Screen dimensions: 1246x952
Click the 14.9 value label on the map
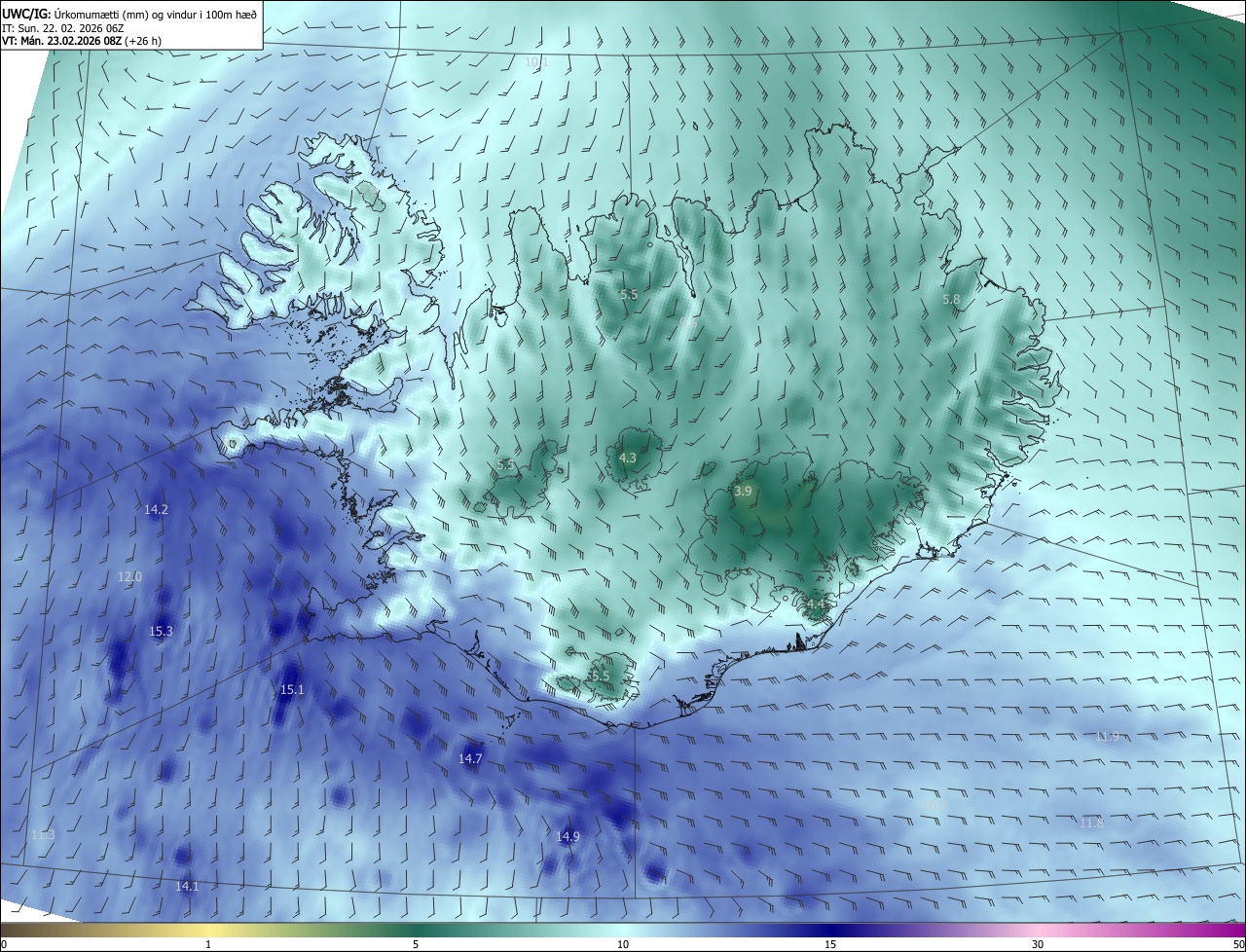[568, 836]
